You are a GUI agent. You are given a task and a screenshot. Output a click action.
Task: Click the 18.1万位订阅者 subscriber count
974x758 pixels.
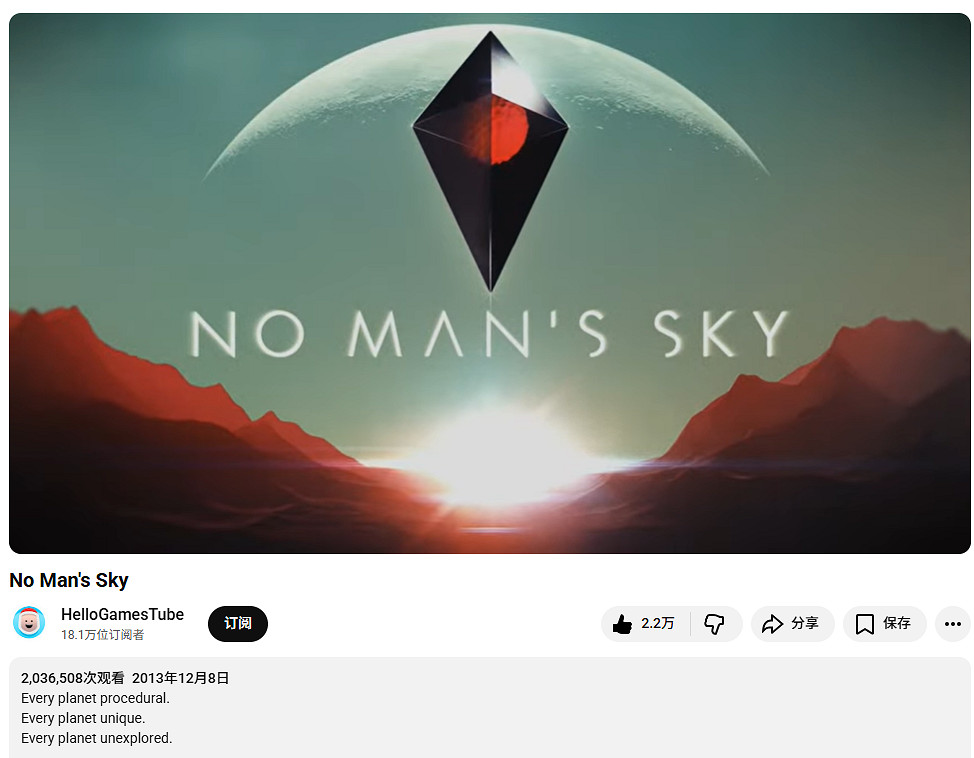(x=102, y=634)
